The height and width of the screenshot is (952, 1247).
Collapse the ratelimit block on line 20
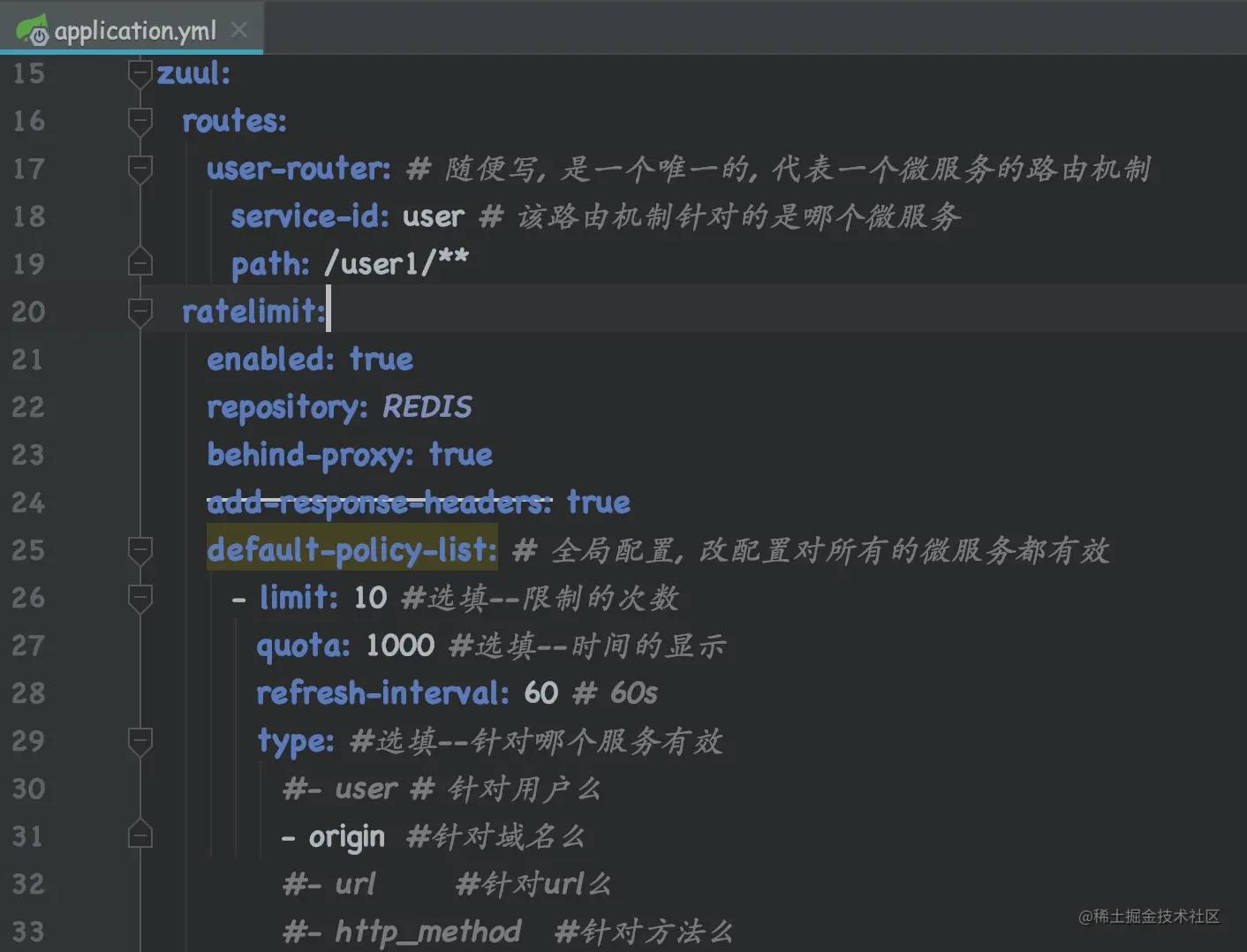pyautogui.click(x=140, y=312)
